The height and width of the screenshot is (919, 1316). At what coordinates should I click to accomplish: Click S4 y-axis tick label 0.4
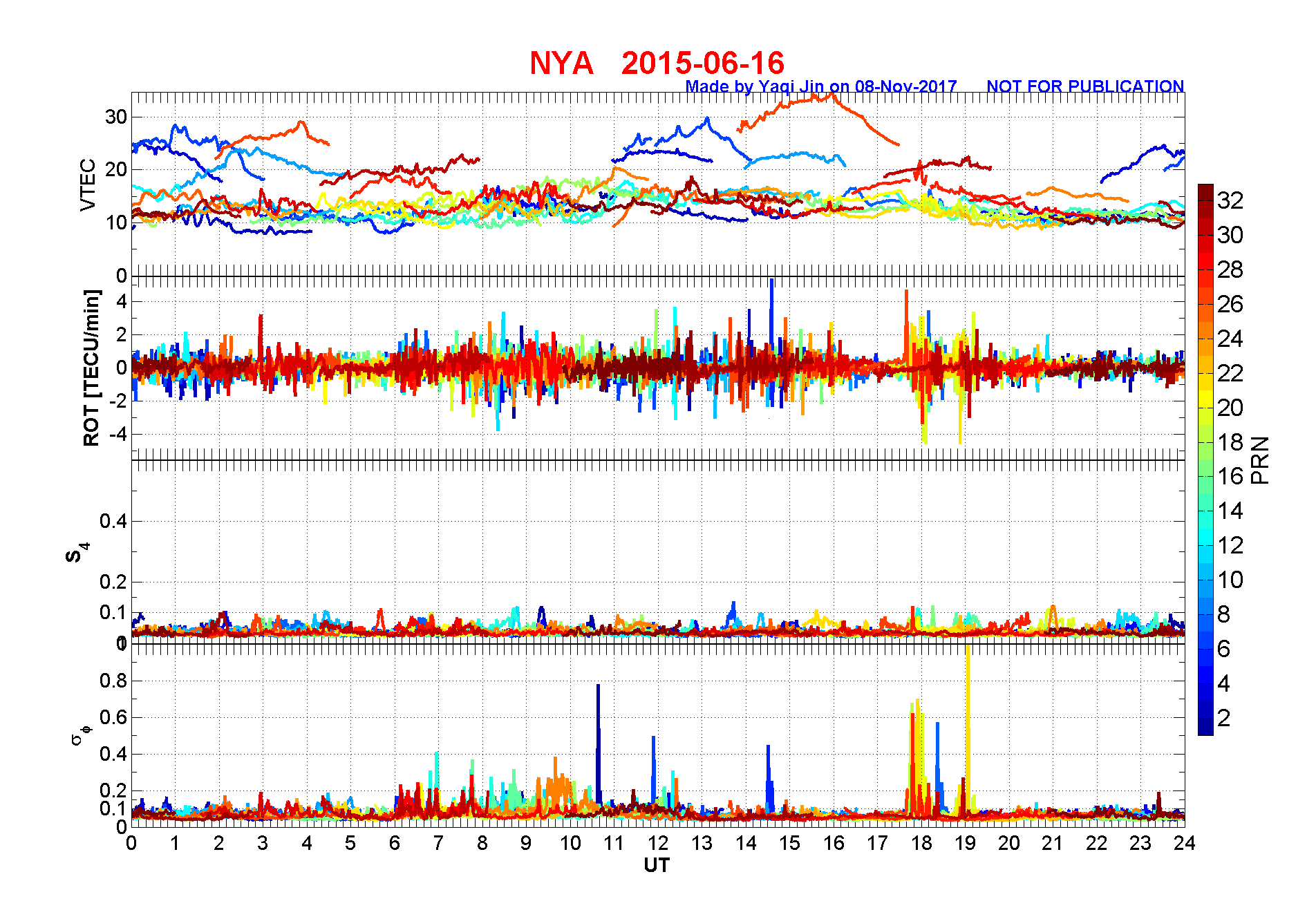click(113, 521)
